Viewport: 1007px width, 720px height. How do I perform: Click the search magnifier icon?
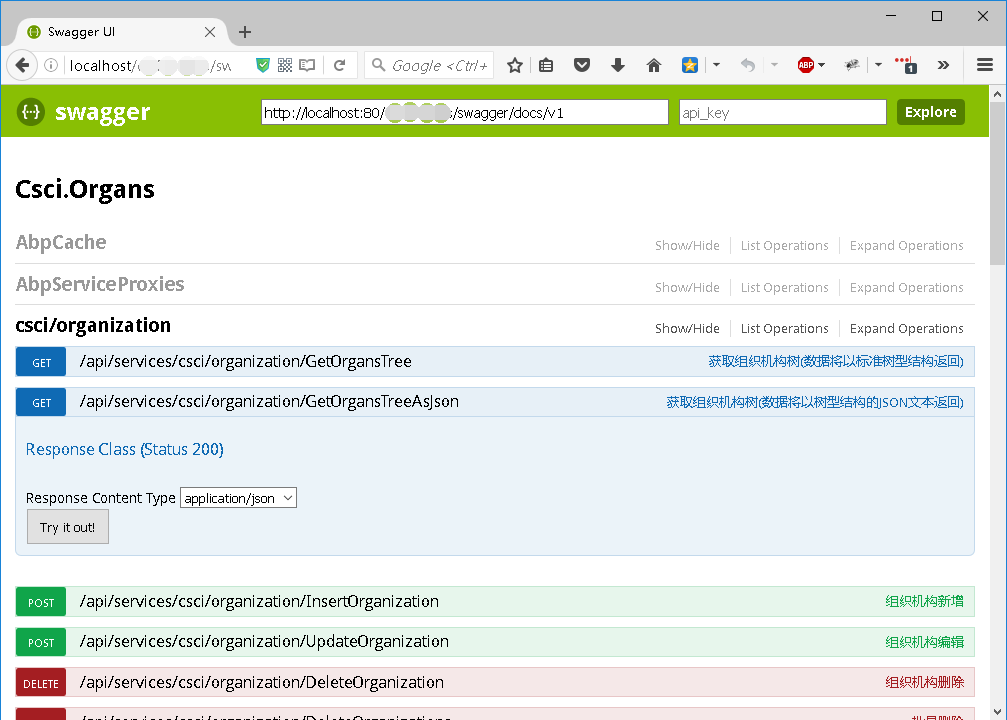pos(379,65)
